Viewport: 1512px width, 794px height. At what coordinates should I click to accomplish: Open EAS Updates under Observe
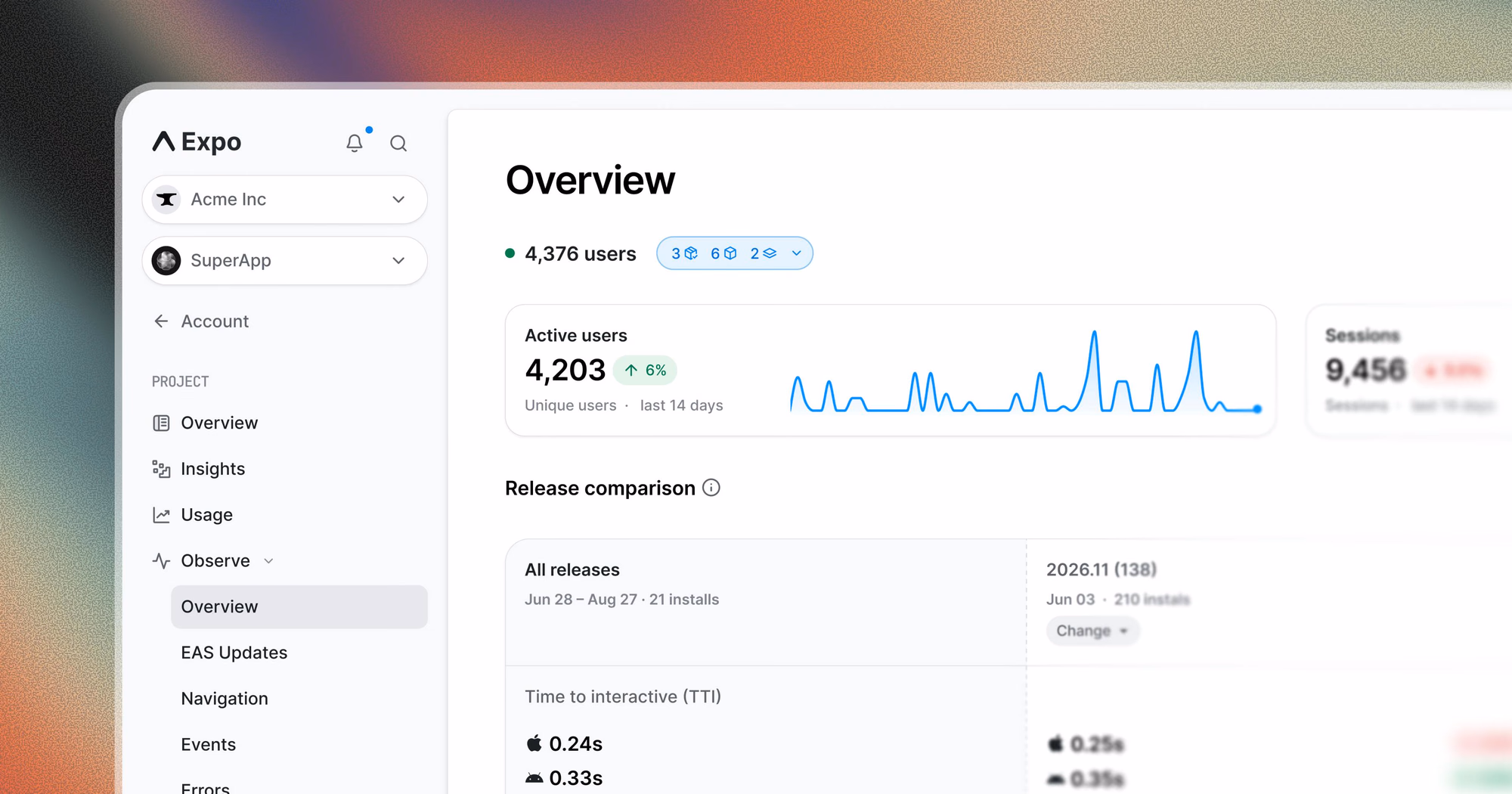tap(234, 653)
